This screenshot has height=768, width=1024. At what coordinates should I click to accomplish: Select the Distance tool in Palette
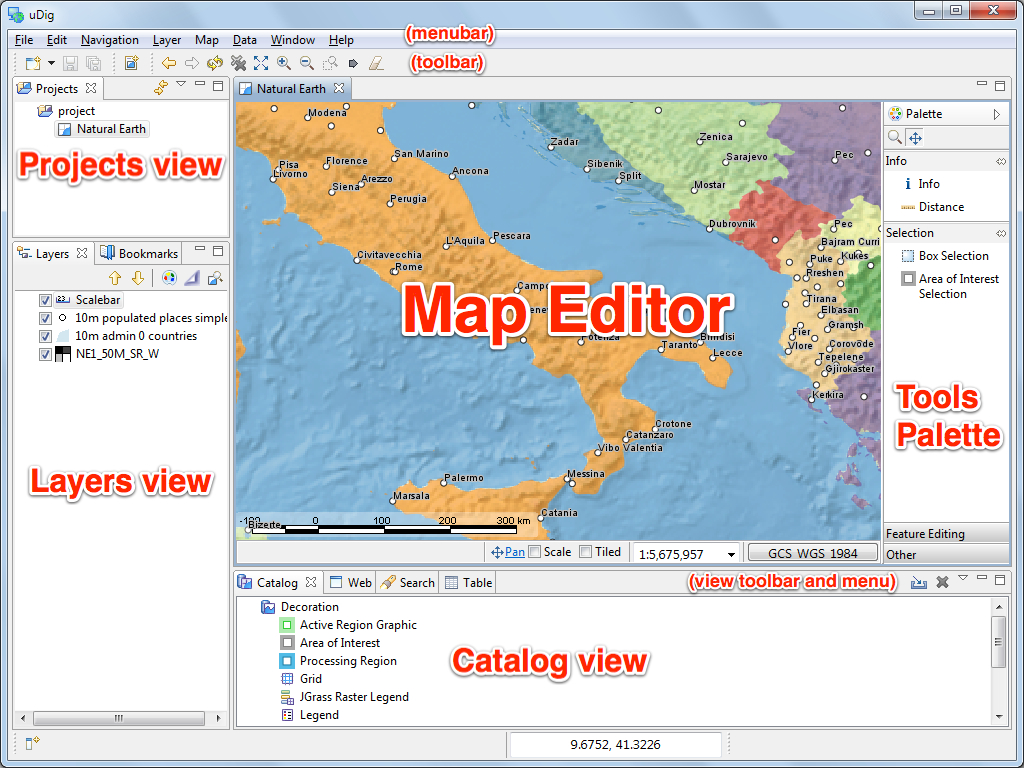(933, 207)
